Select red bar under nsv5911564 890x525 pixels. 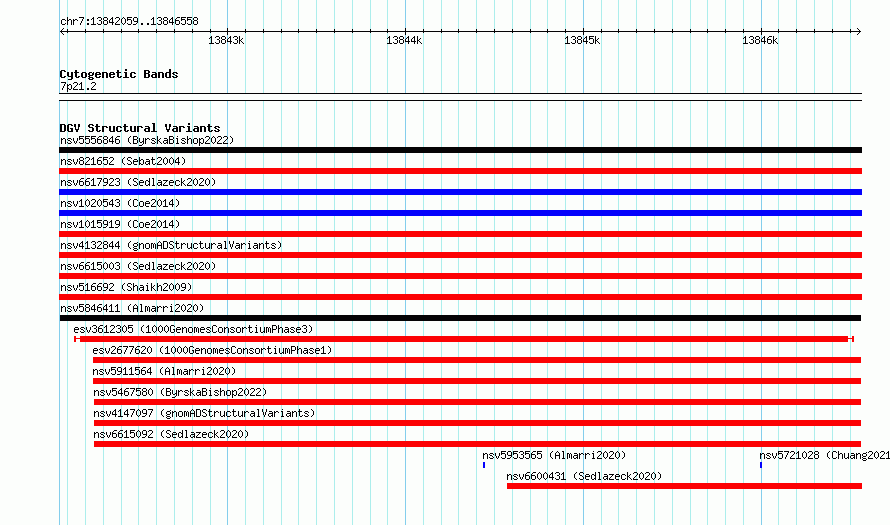(x=477, y=381)
